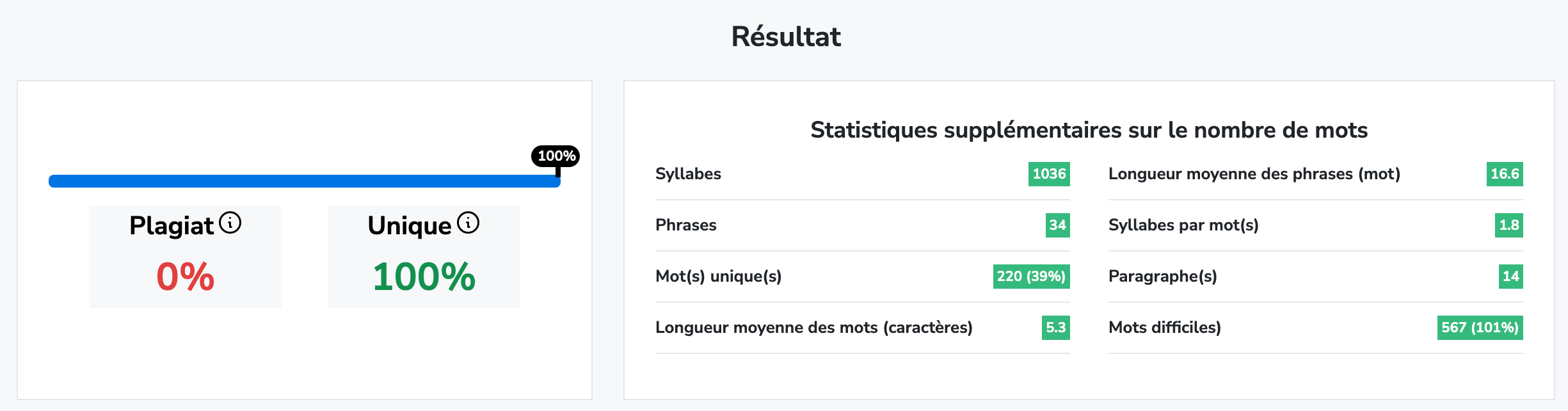Click the 5.3 average word length badge
1568x411 pixels.
click(1055, 328)
